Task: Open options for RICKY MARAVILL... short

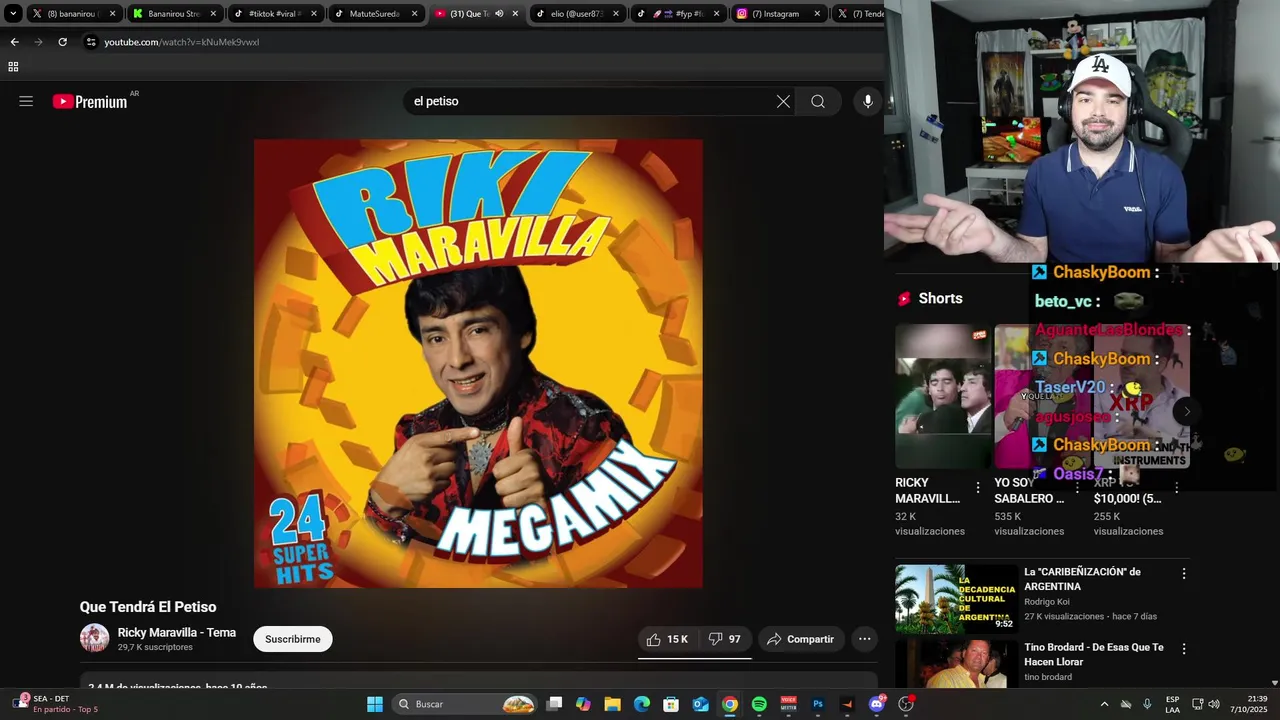Action: [x=978, y=488]
